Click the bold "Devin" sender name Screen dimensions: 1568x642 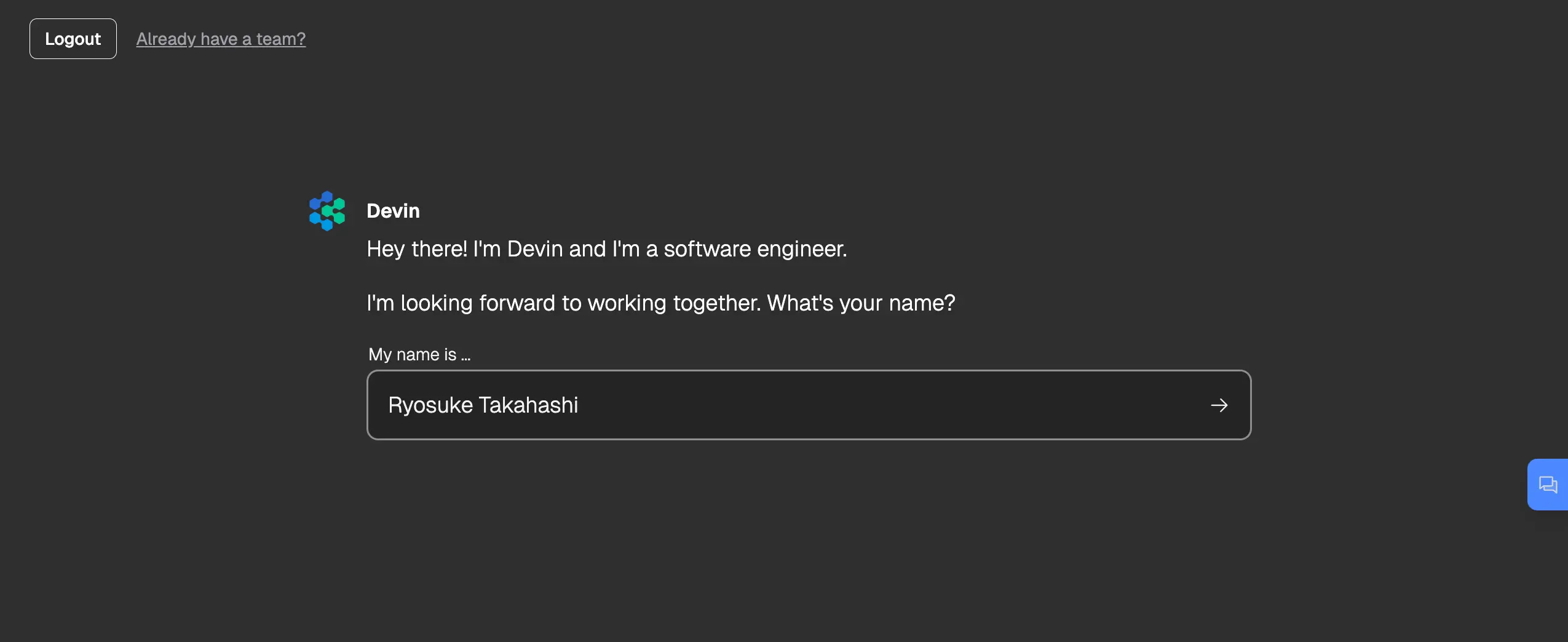tap(393, 211)
